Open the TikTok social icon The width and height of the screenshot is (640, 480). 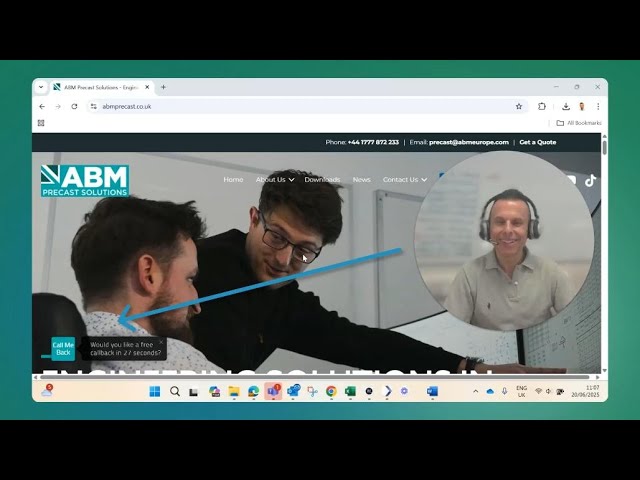(590, 180)
